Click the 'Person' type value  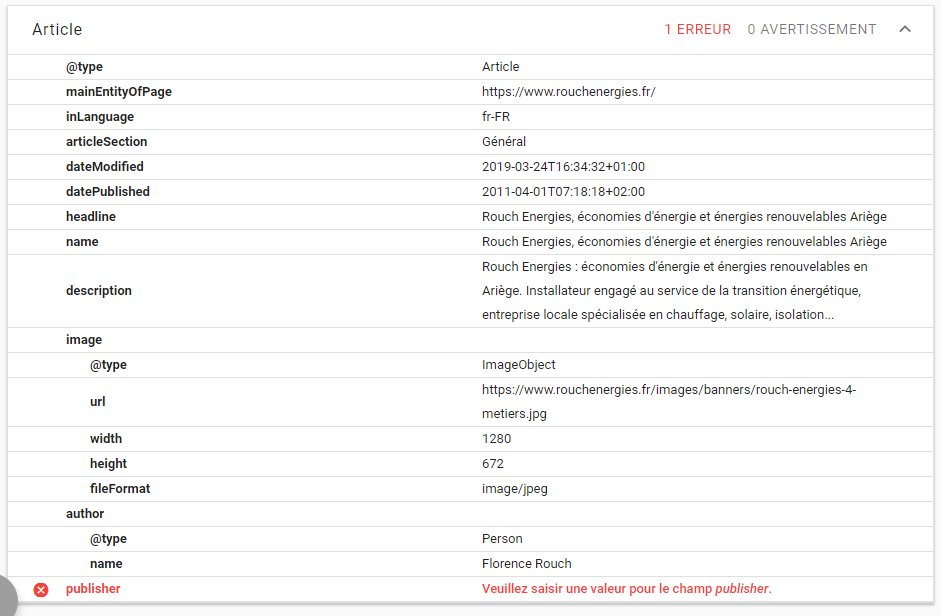point(502,539)
